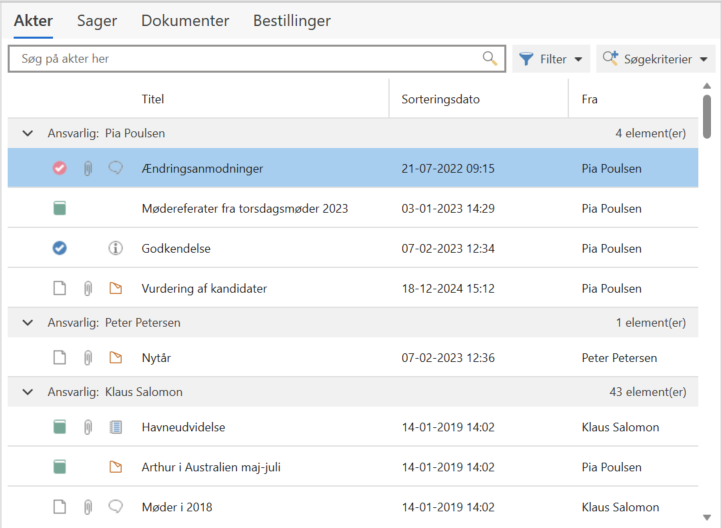Switch to the Sager tab
Viewport: 721px width, 528px height.
[x=97, y=21]
